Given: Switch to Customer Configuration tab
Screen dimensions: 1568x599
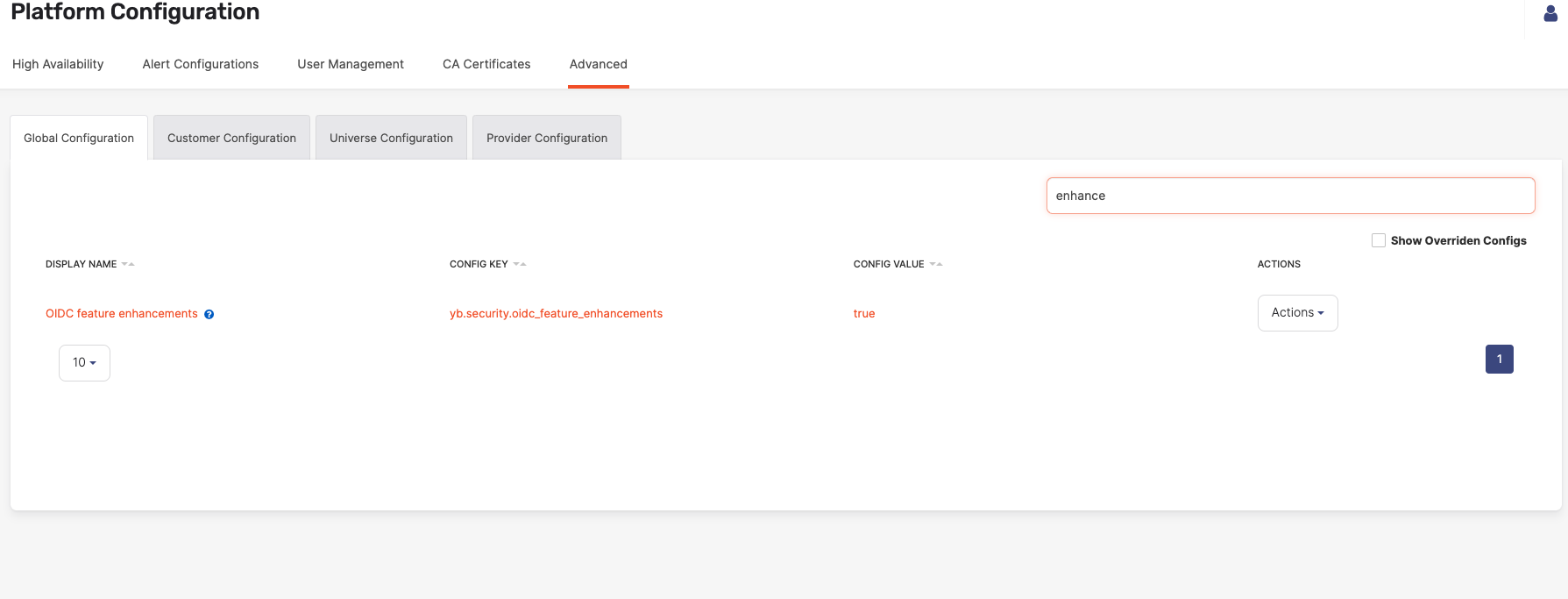Looking at the screenshot, I should (231, 138).
